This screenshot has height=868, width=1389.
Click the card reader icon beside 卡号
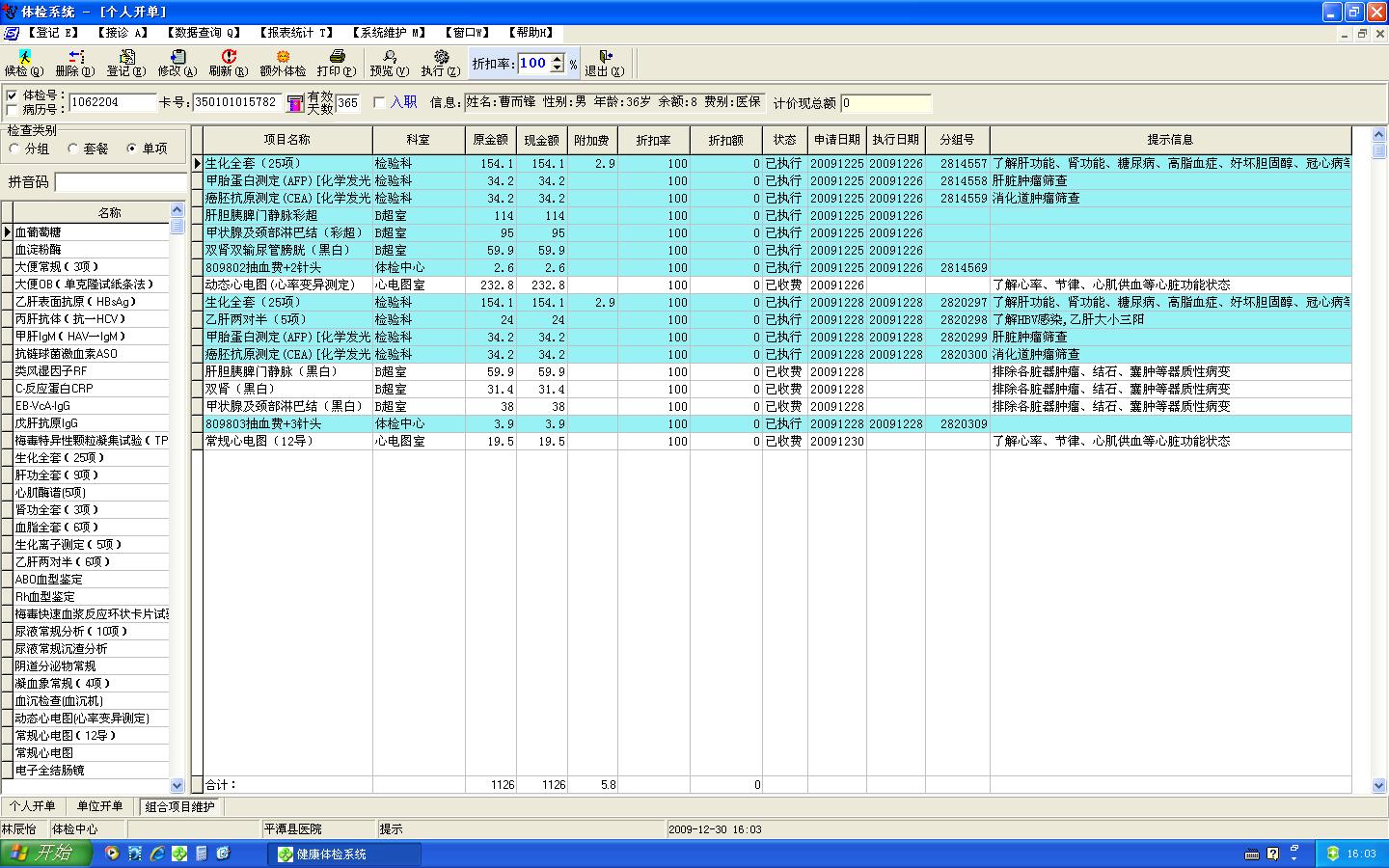point(295,103)
